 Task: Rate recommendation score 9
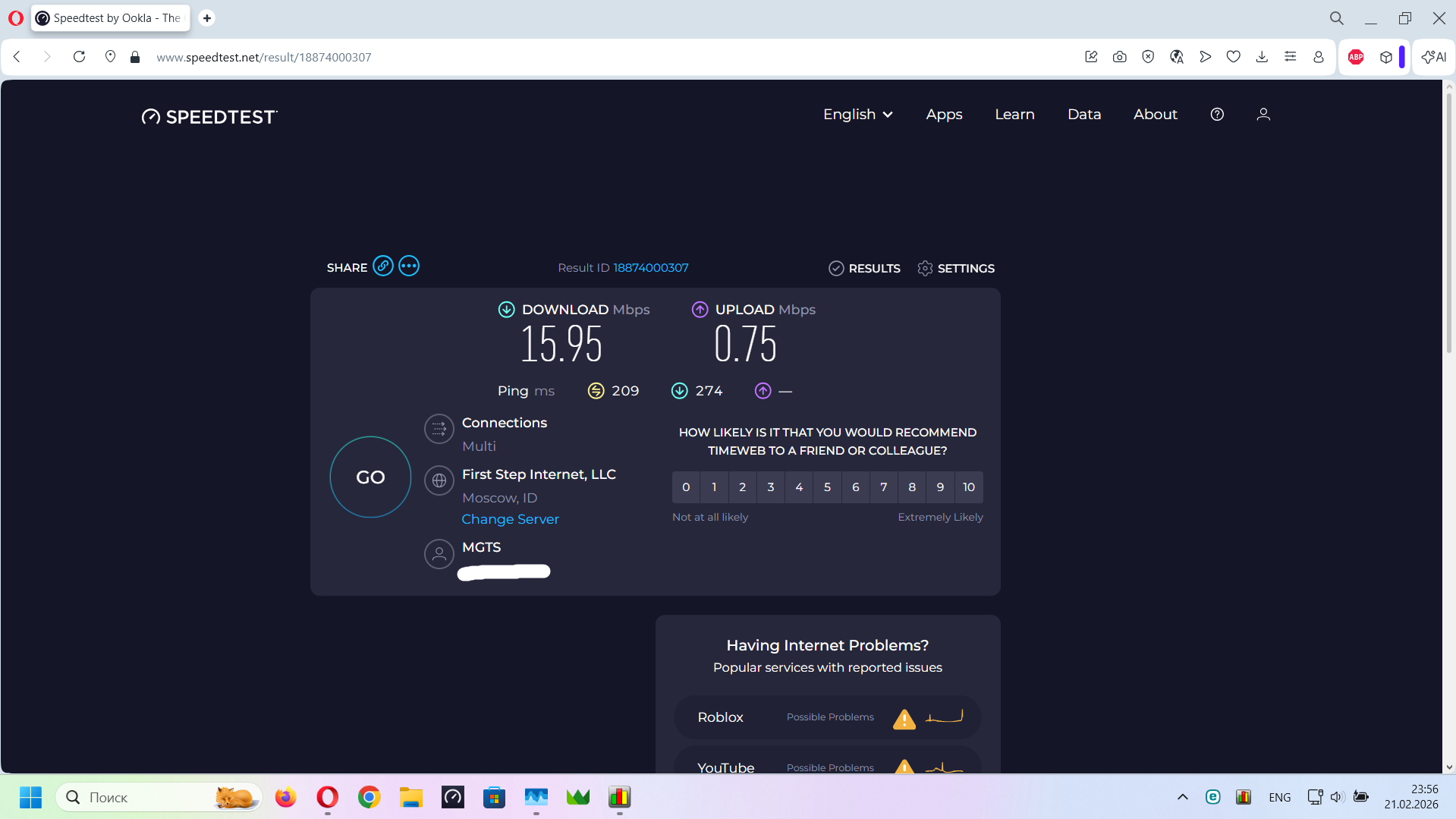coord(940,487)
